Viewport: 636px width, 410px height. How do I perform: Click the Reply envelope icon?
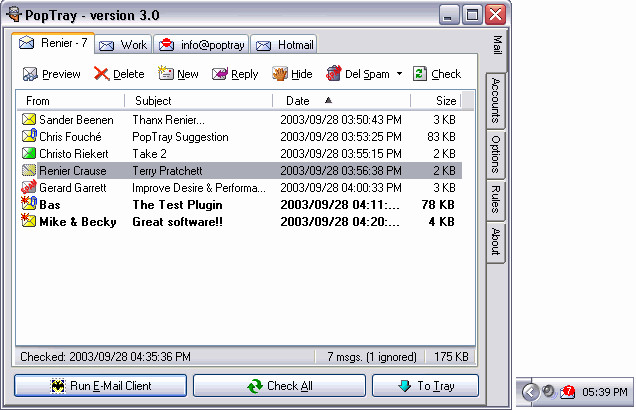coord(219,74)
